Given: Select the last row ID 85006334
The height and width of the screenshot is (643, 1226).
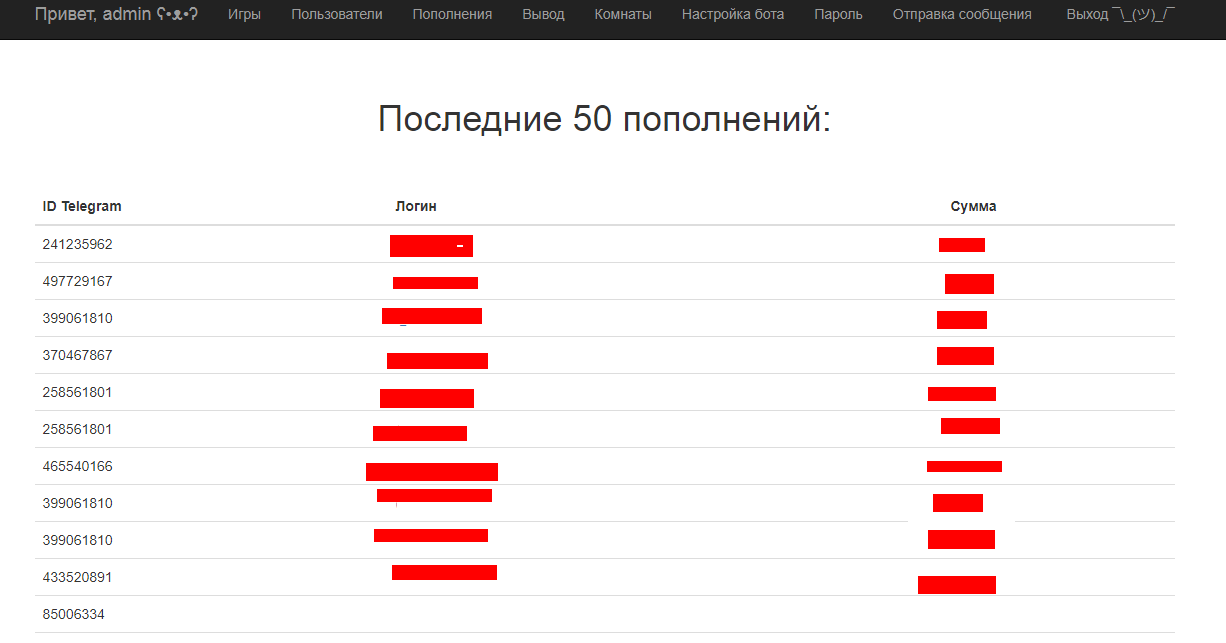Looking at the screenshot, I should tap(73, 614).
